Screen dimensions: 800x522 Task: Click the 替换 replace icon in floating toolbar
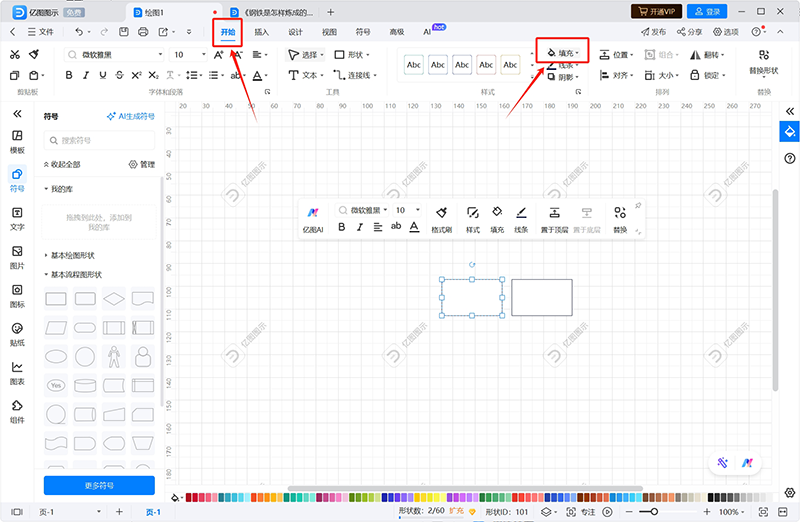click(x=620, y=219)
